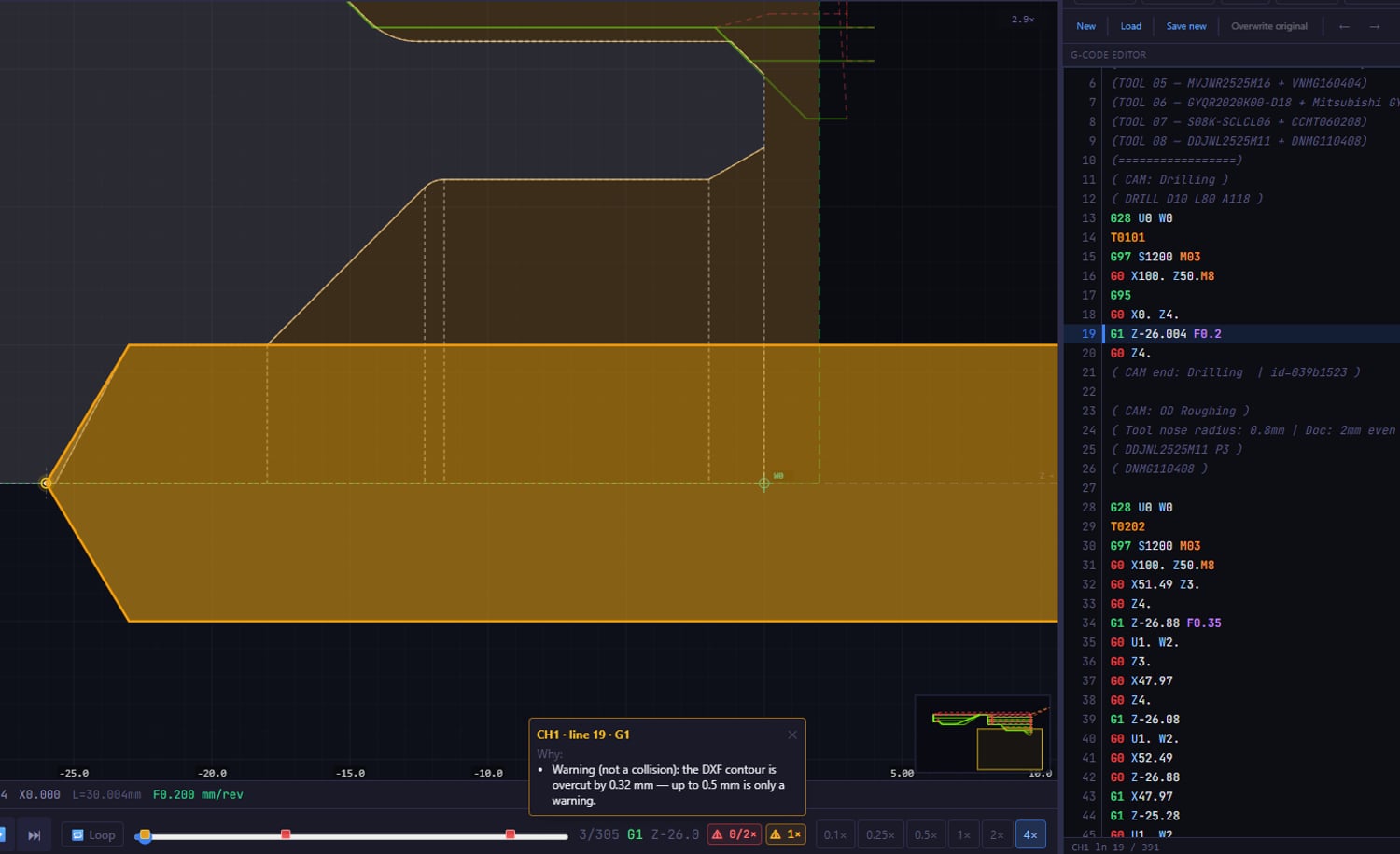This screenshot has width=1400, height=854.
Task: Click the W0 work origin marker
Action: pyautogui.click(x=764, y=483)
